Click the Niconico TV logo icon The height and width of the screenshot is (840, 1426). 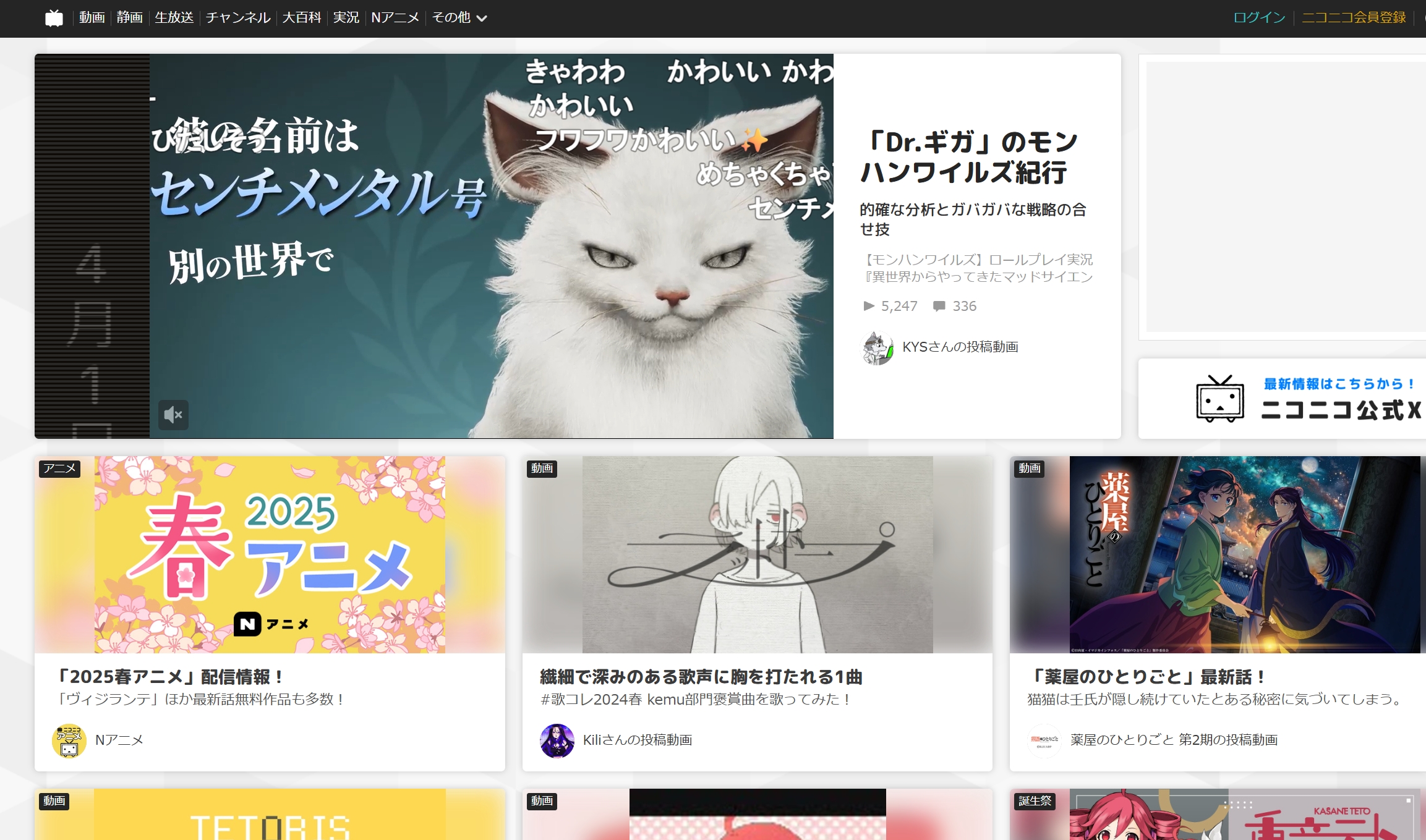pyautogui.click(x=54, y=18)
